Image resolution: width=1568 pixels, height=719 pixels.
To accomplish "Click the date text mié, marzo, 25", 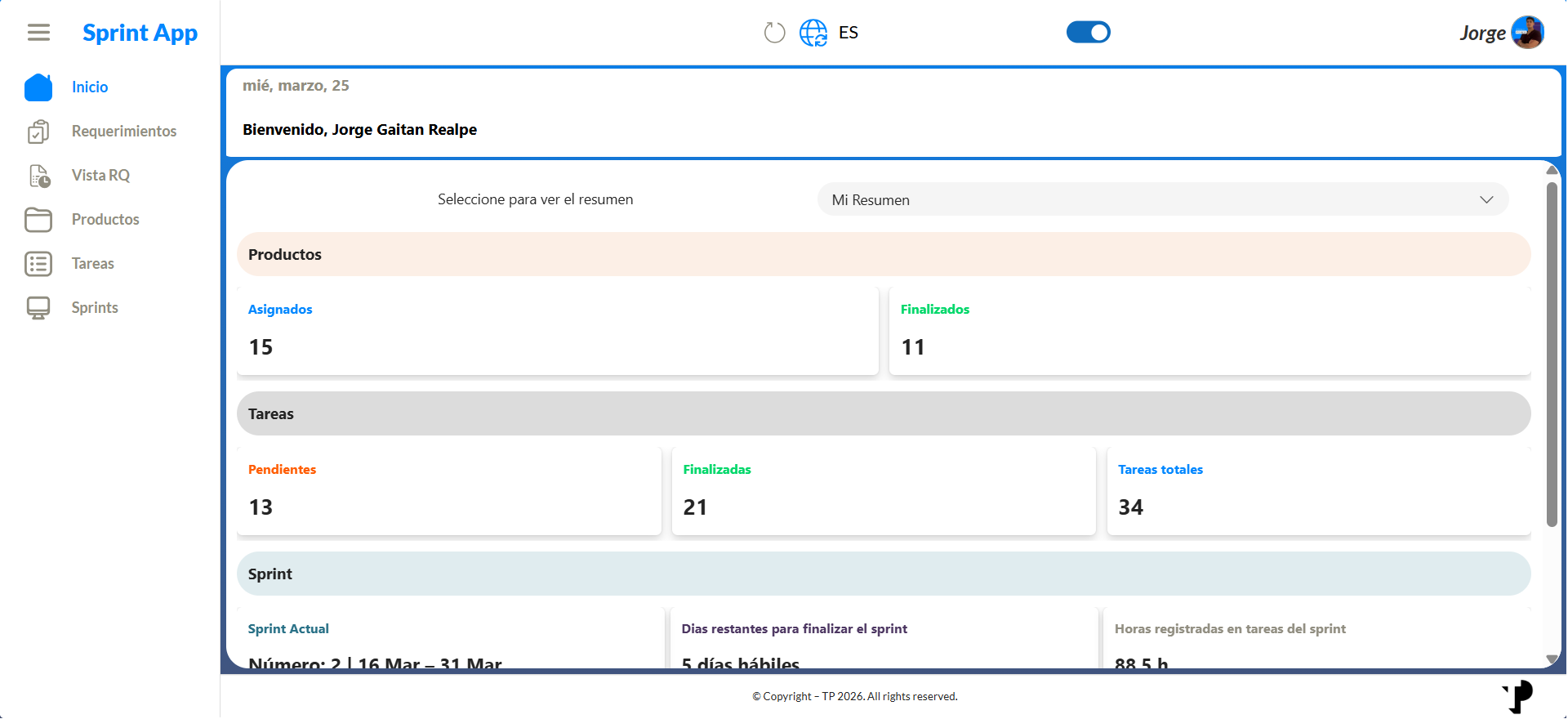I will (296, 86).
